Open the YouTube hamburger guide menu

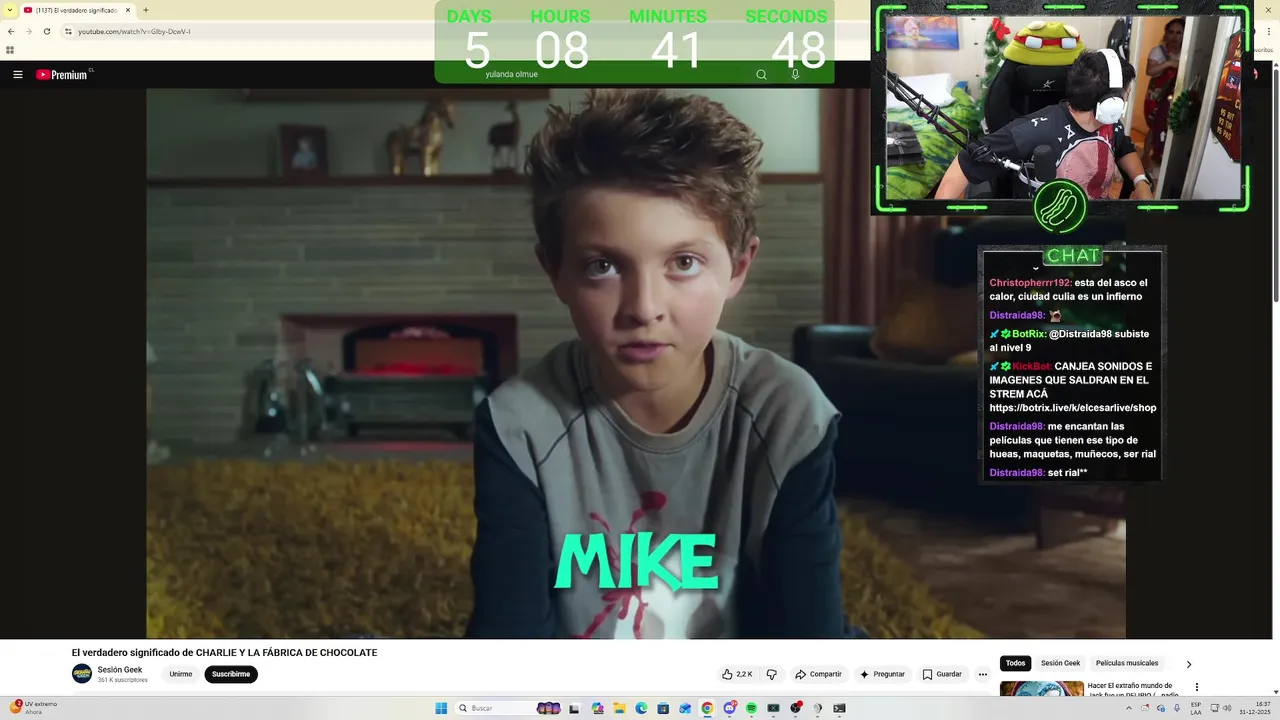[x=17, y=75]
